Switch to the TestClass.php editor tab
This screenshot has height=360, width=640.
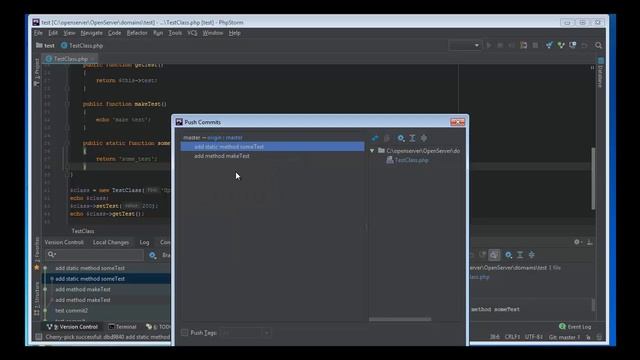[70, 59]
